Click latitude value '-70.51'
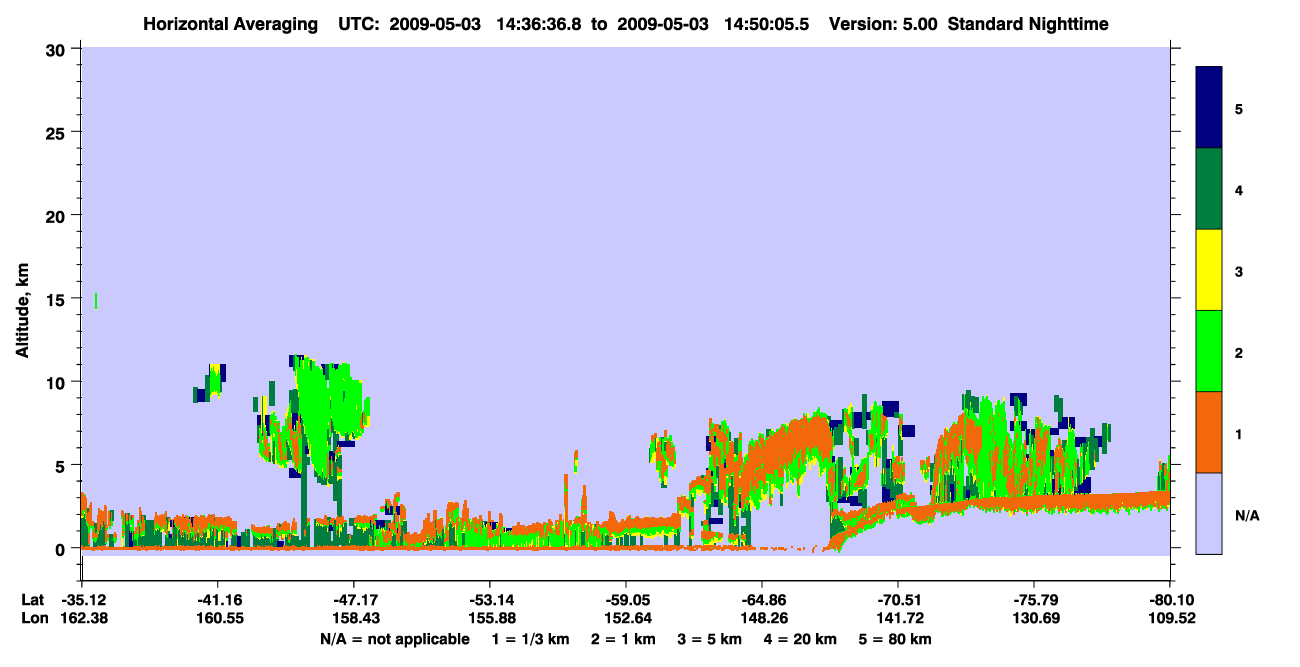The image size is (1300, 667). point(897,600)
